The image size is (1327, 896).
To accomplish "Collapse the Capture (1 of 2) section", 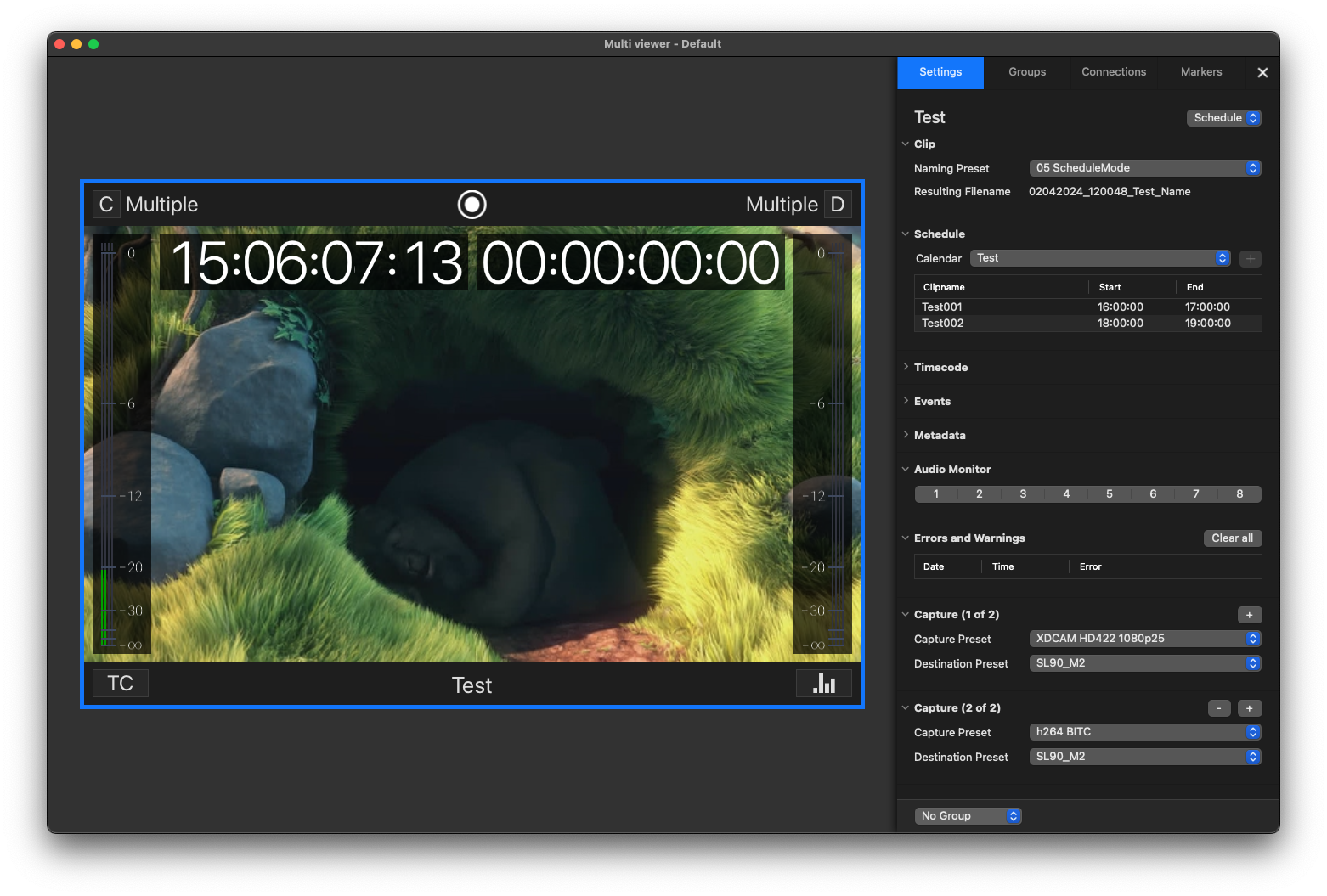I will point(906,615).
